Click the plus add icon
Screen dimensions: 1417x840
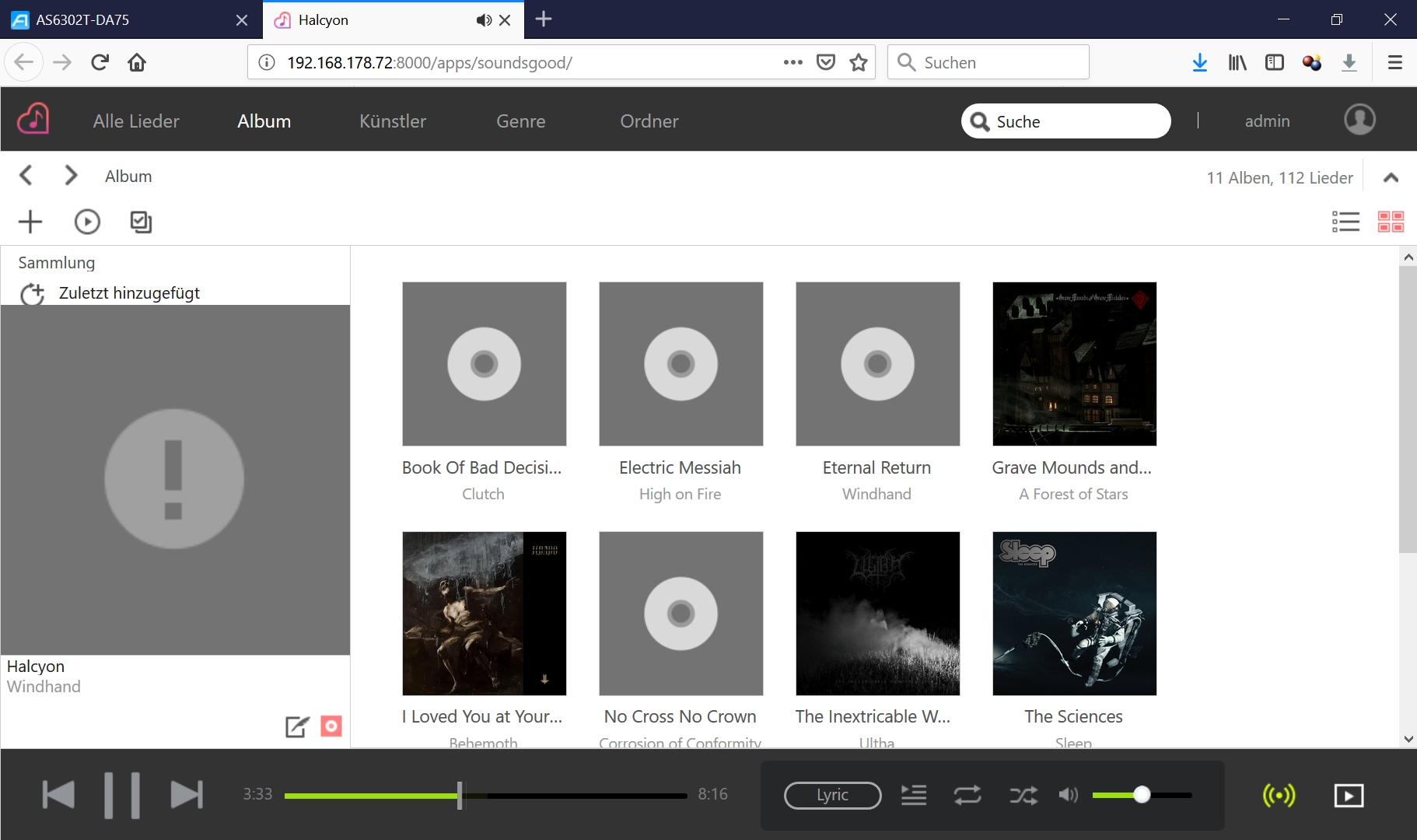(x=30, y=222)
